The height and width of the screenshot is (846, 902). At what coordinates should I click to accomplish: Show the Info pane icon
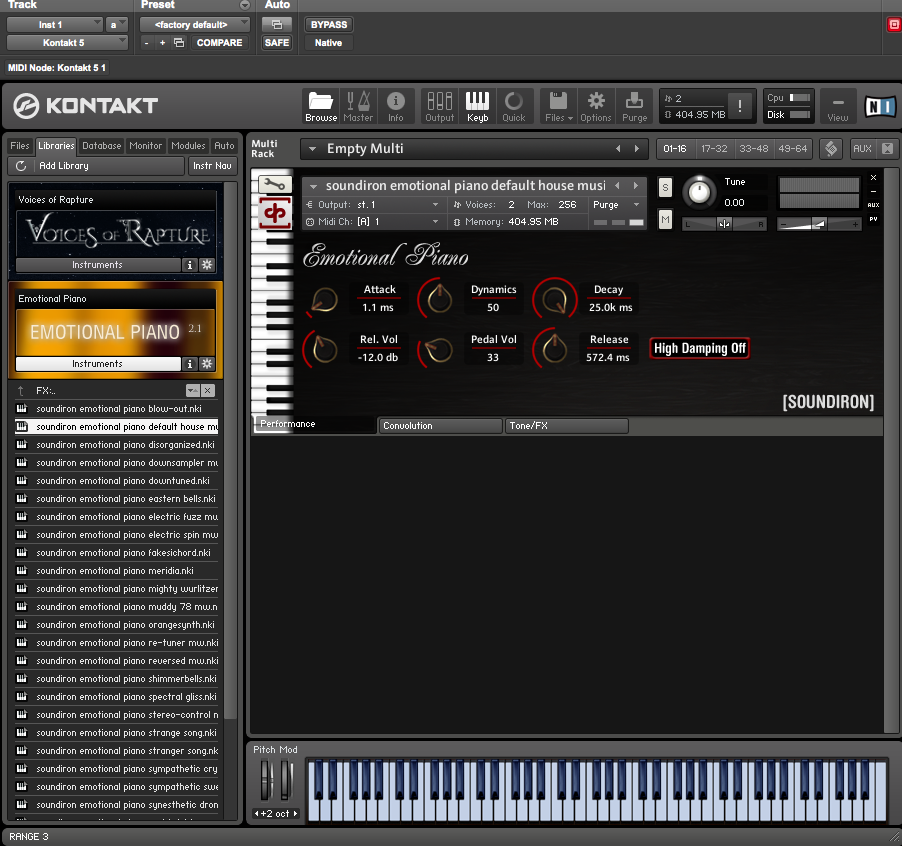point(395,107)
